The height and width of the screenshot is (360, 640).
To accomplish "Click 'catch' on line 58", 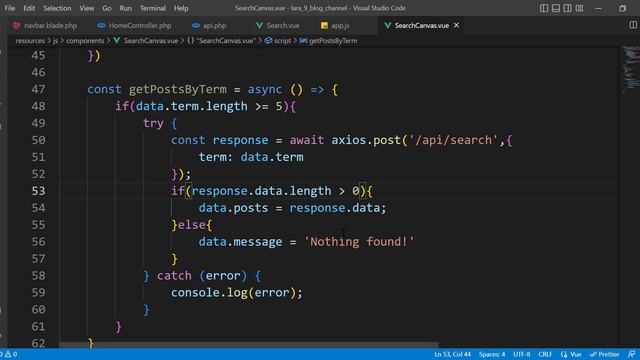I will point(174,276).
